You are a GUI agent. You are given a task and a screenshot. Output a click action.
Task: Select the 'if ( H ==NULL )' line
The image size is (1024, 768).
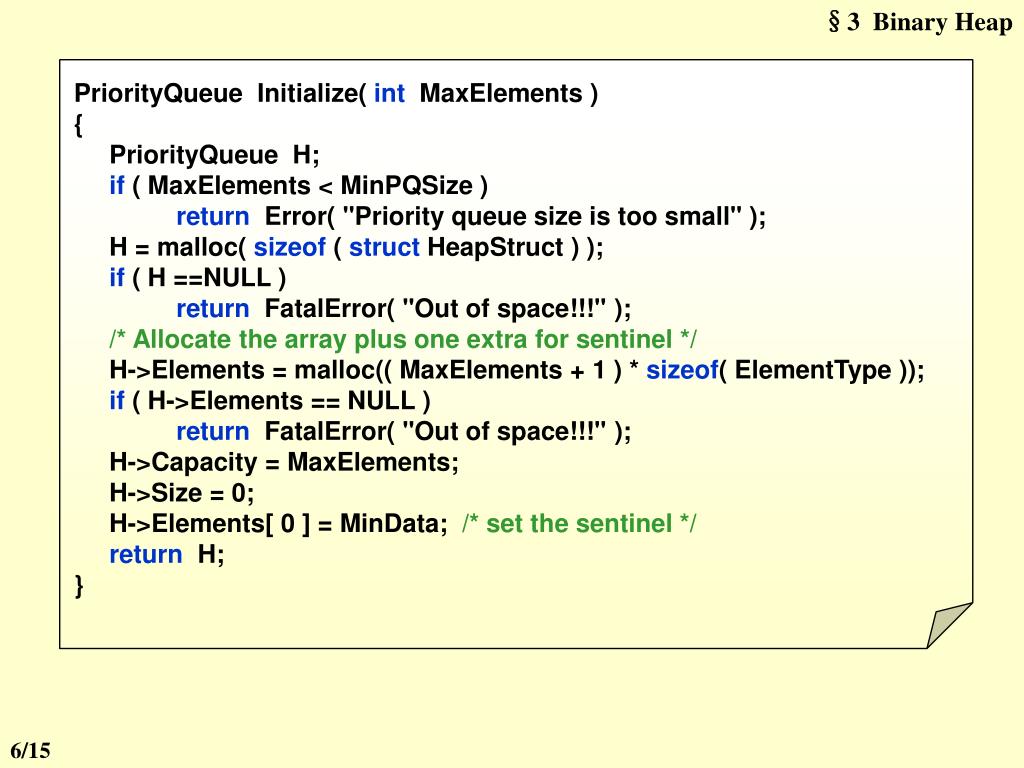[x=198, y=278]
